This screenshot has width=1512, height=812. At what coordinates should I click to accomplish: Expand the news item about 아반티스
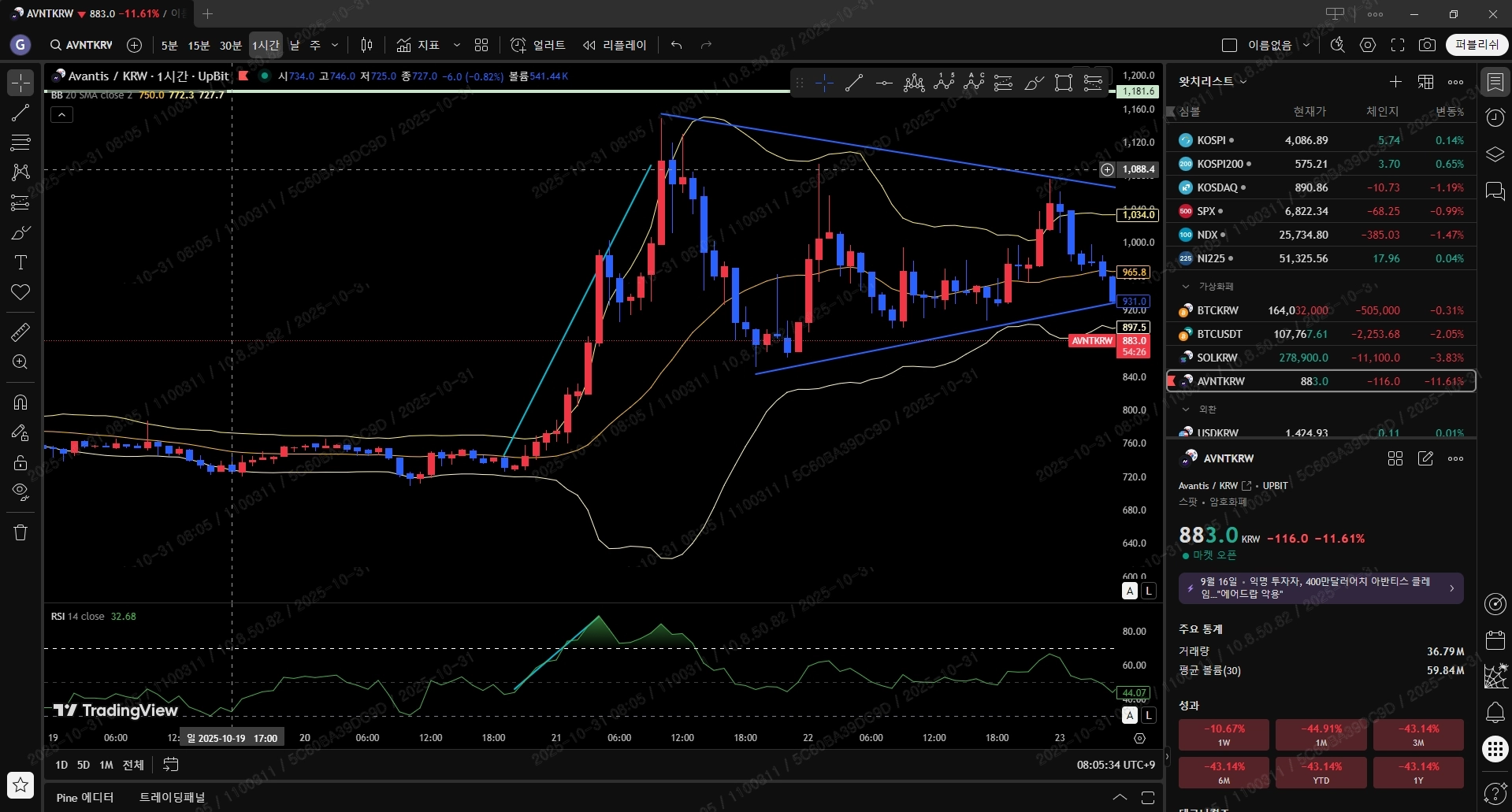point(1321,588)
